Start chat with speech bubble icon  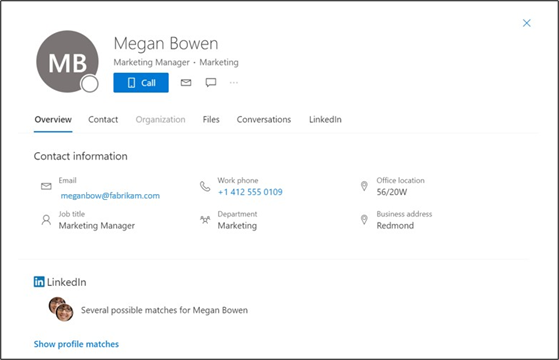tap(211, 83)
